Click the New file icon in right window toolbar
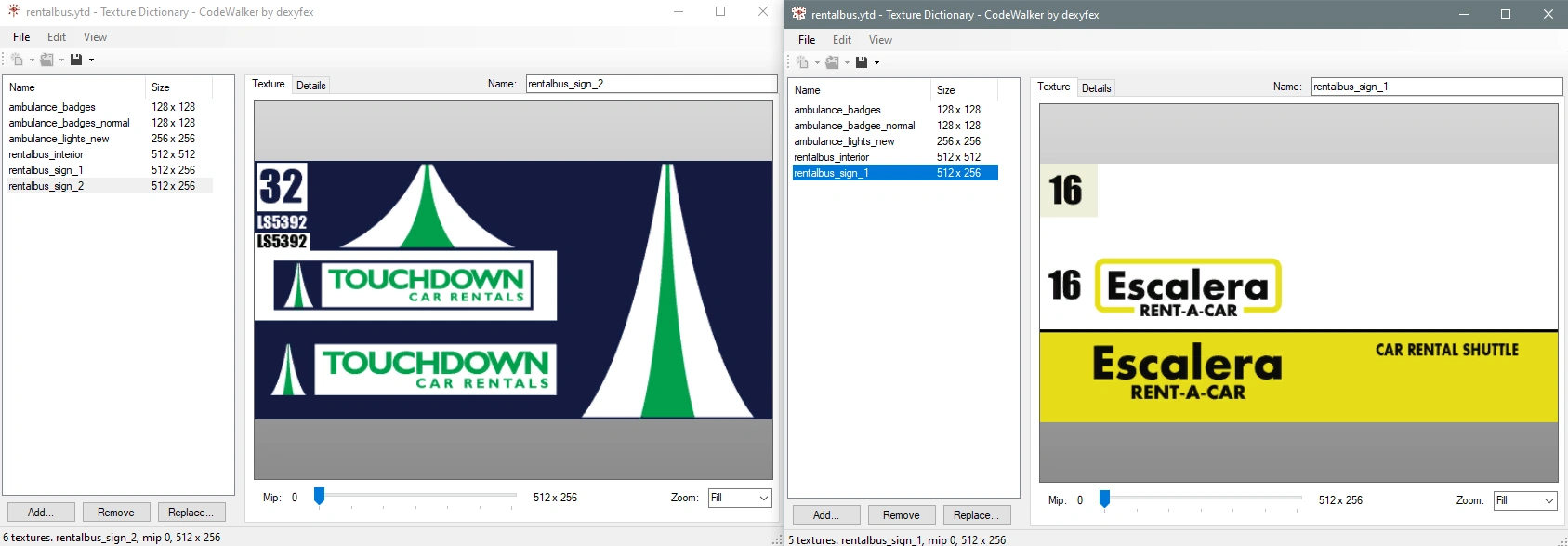The image size is (1568, 546). 802,62
